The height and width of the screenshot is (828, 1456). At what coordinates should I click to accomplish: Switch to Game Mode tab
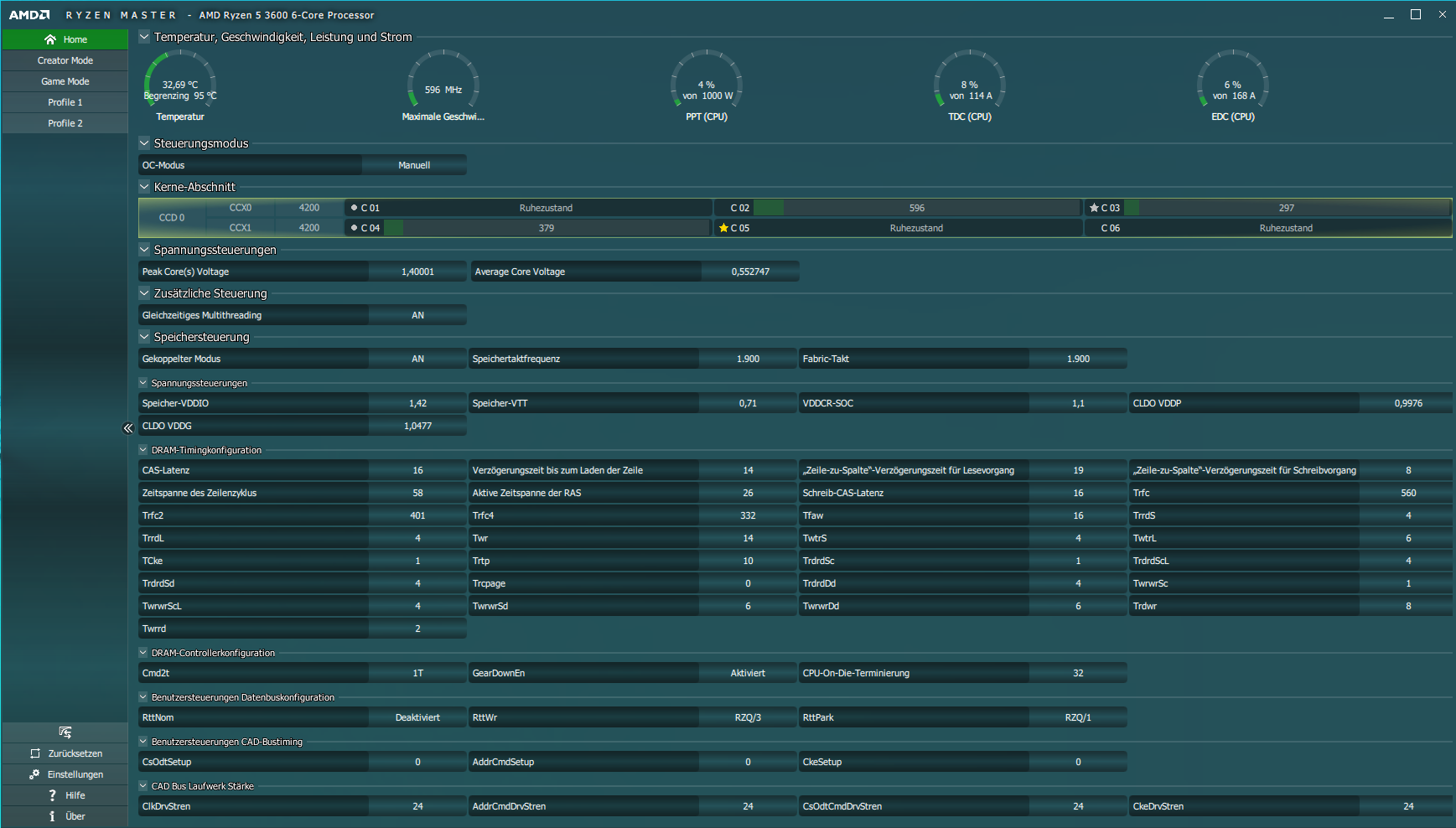click(65, 81)
